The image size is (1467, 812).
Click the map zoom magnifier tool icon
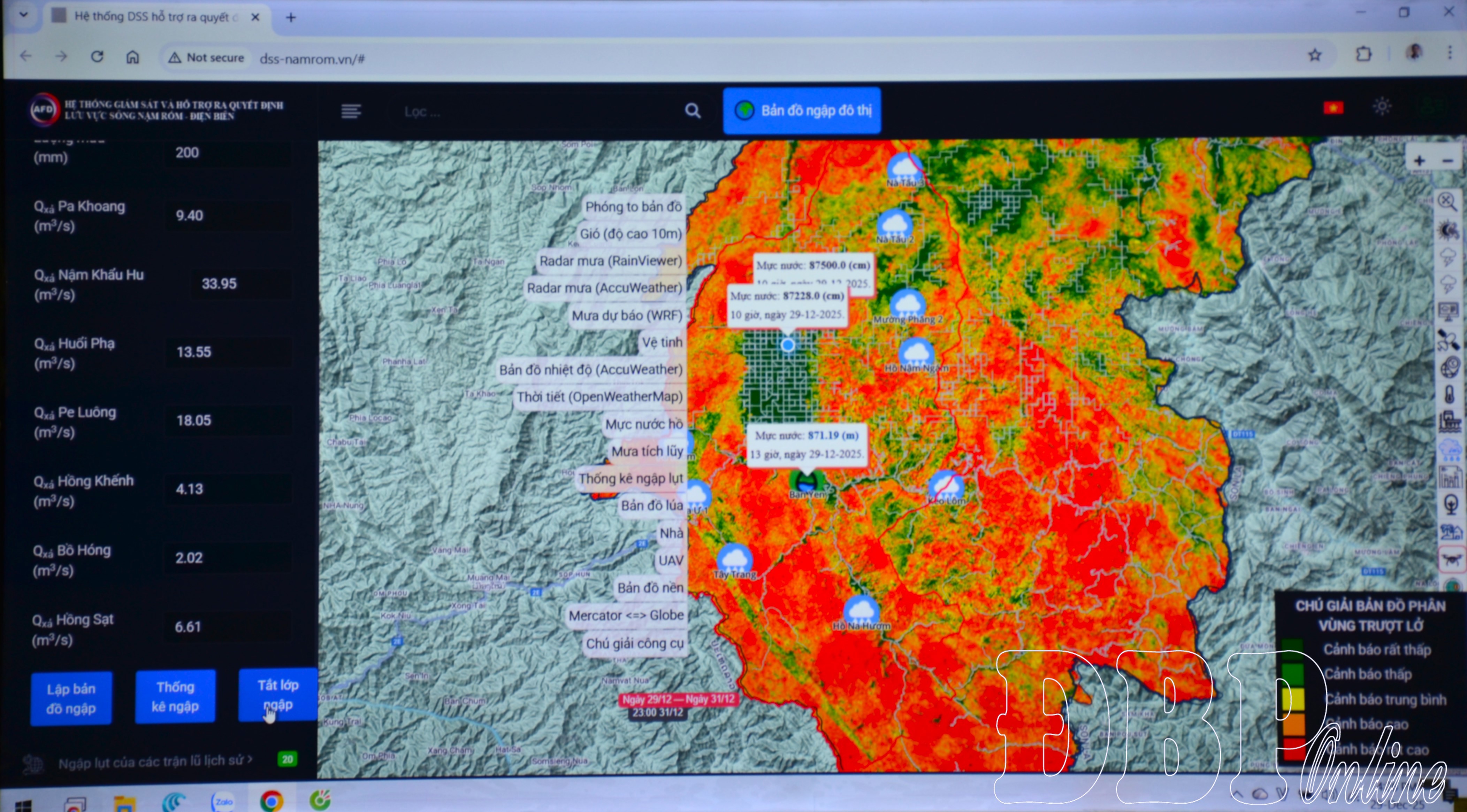click(x=1446, y=201)
